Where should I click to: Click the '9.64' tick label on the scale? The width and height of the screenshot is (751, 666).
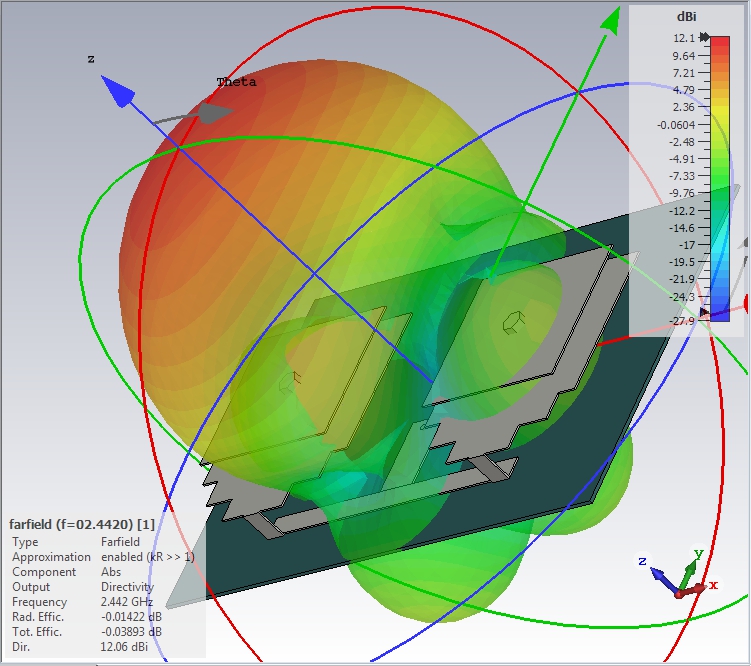tap(683, 56)
